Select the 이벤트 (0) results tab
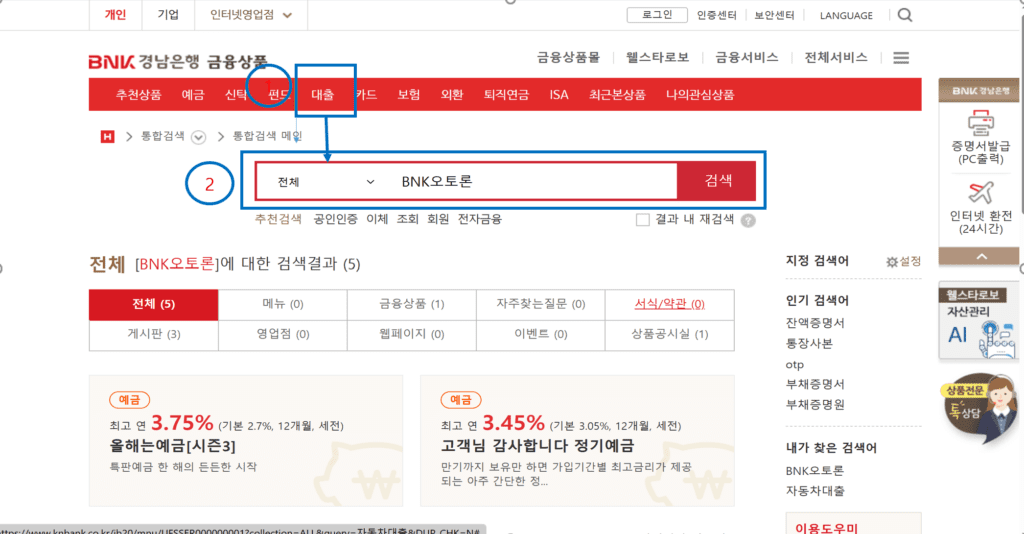Screen dimensions: 1024x534 pos(541,334)
